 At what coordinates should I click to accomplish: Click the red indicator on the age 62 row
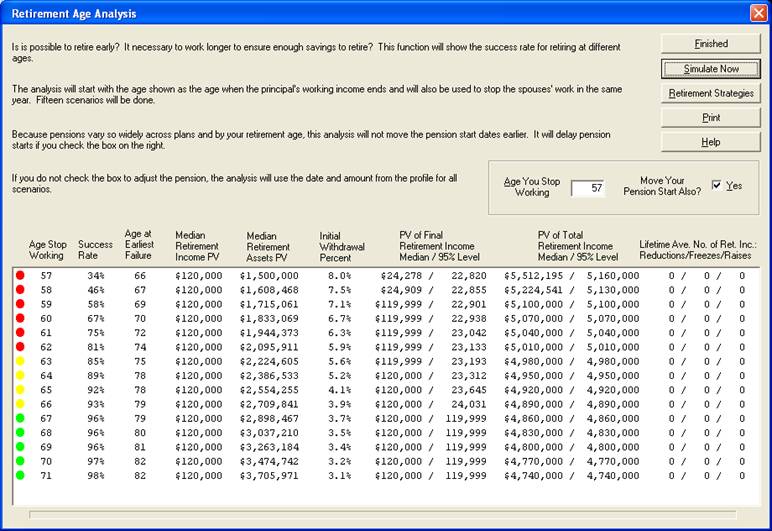point(19,347)
